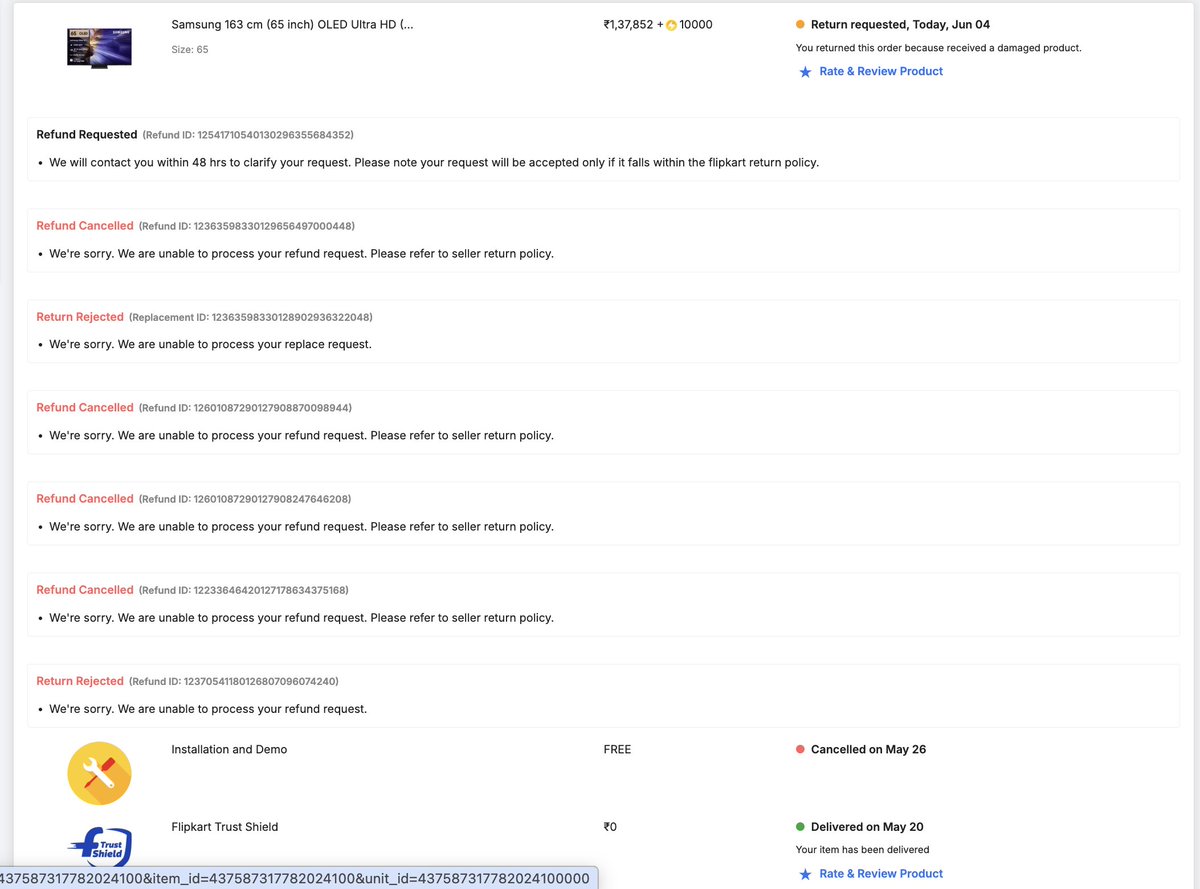Click the star icon beside Rate & Review under Delivered on May 20

point(805,874)
